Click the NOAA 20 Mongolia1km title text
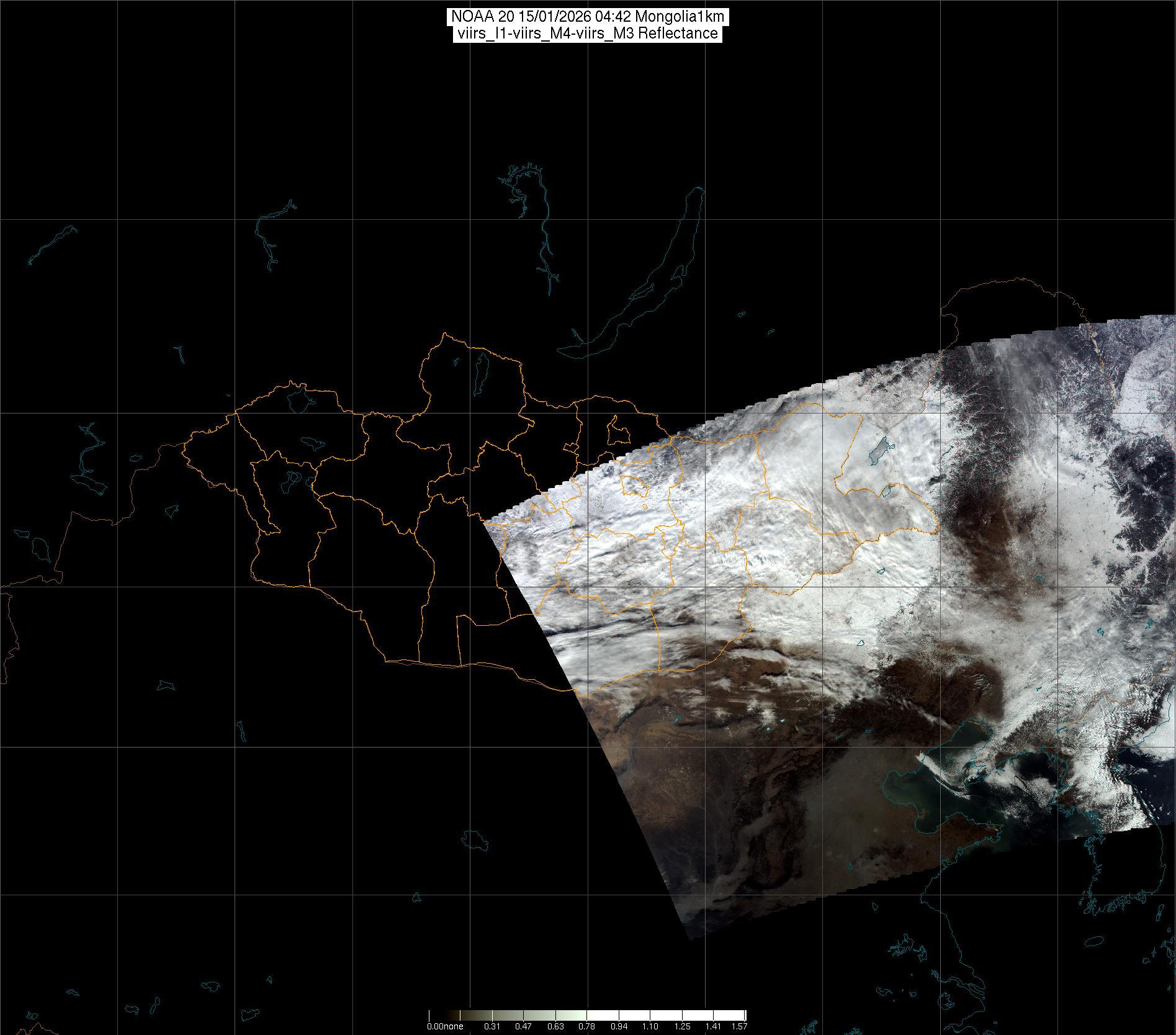Viewport: 1176px width, 1035px height. 587,17
